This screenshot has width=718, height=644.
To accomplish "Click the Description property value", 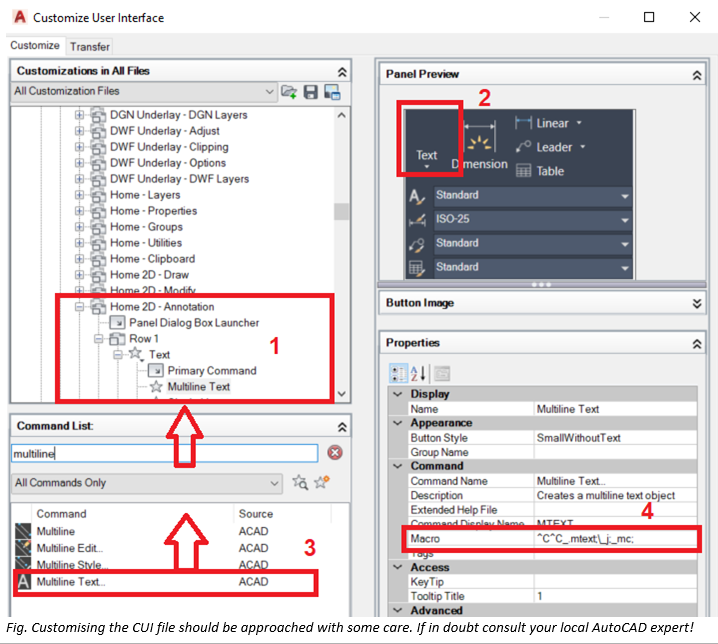I will (x=616, y=495).
